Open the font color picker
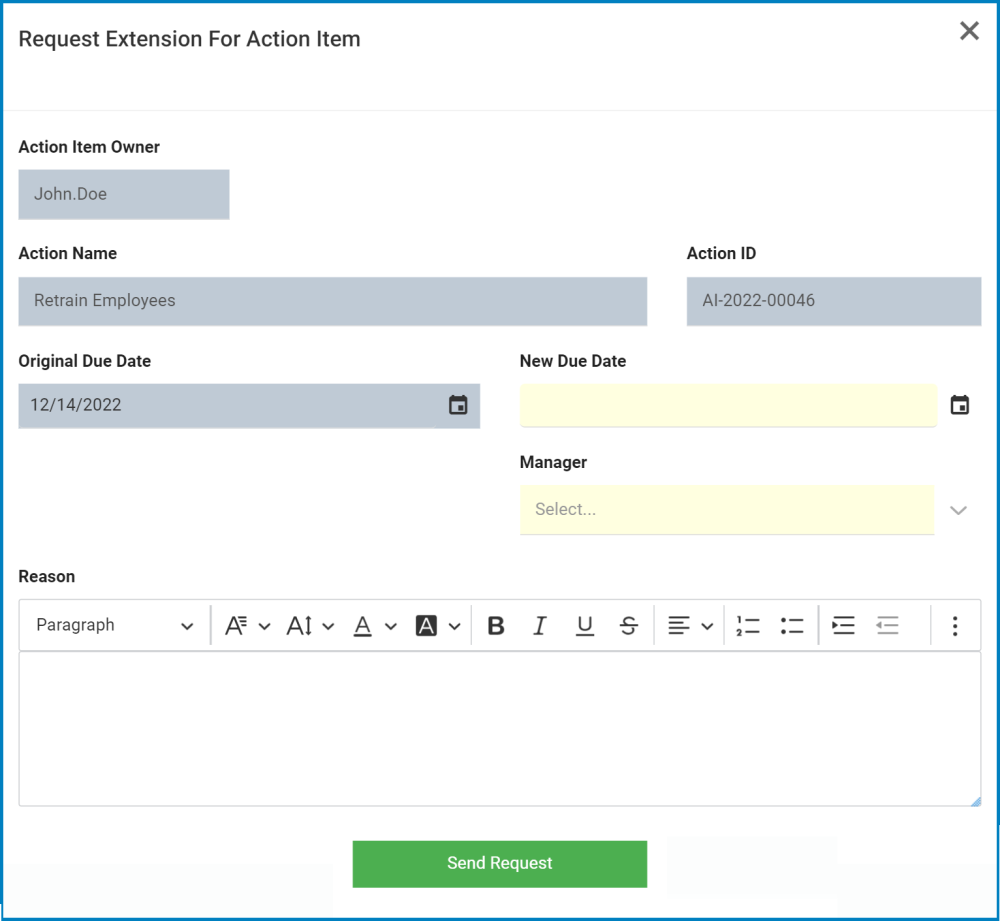 pos(375,626)
